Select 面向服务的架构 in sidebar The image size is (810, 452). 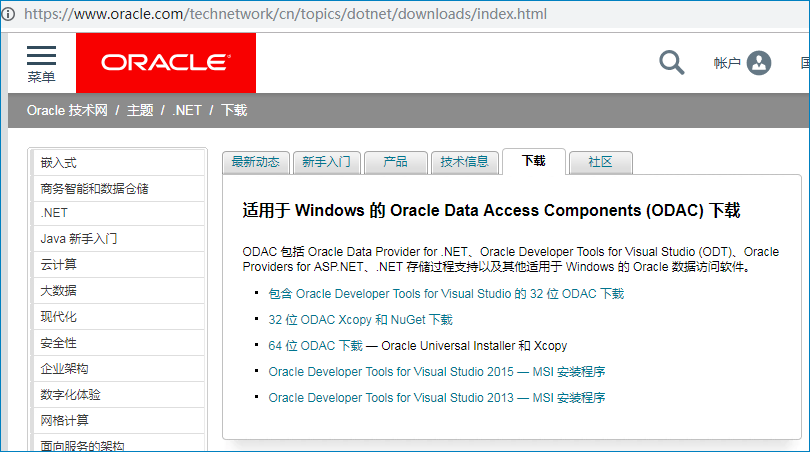tap(118, 444)
